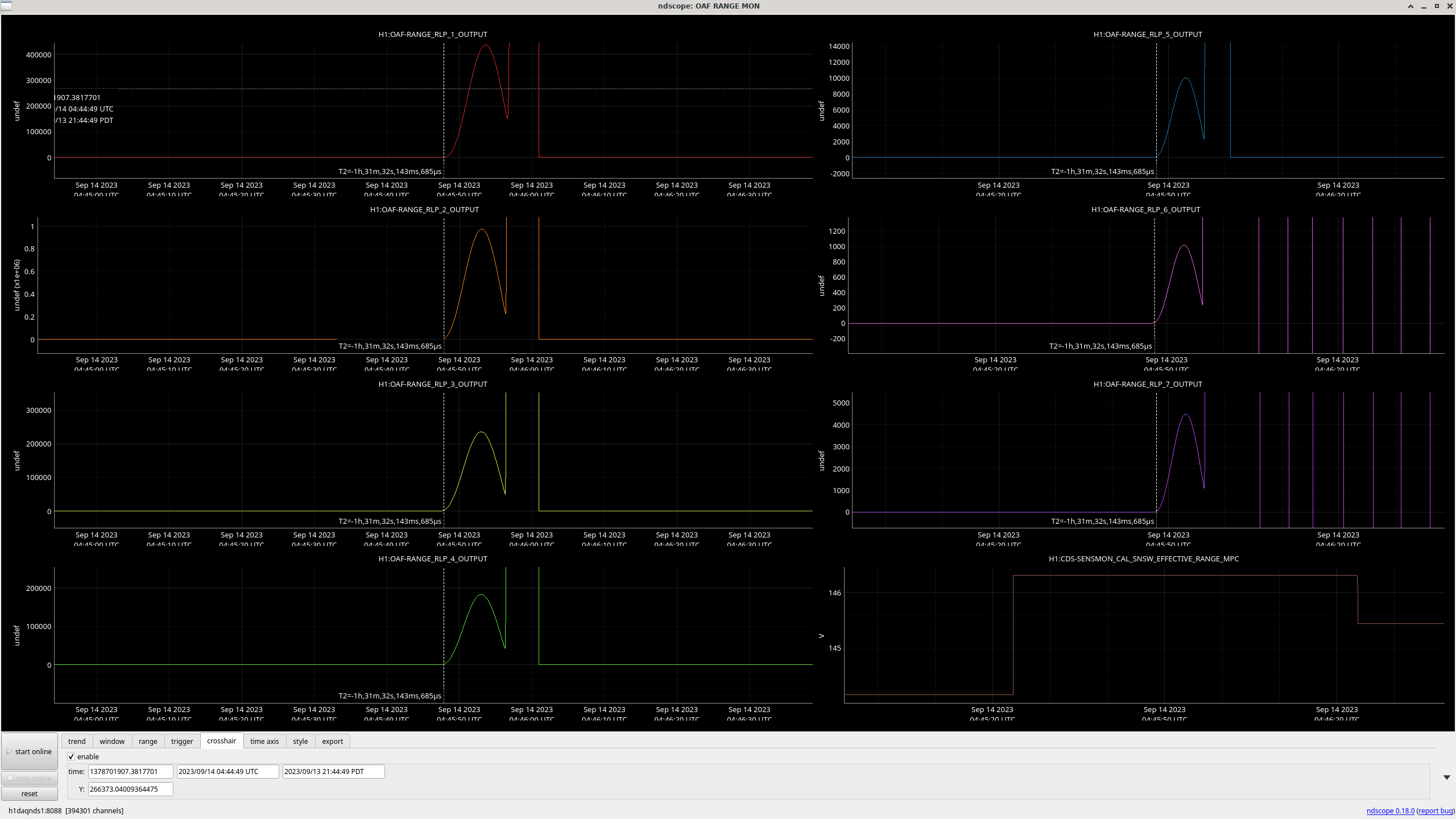The height and width of the screenshot is (819, 1456).
Task: Click the shade (roll-up) window icon
Action: [x=1410, y=6]
